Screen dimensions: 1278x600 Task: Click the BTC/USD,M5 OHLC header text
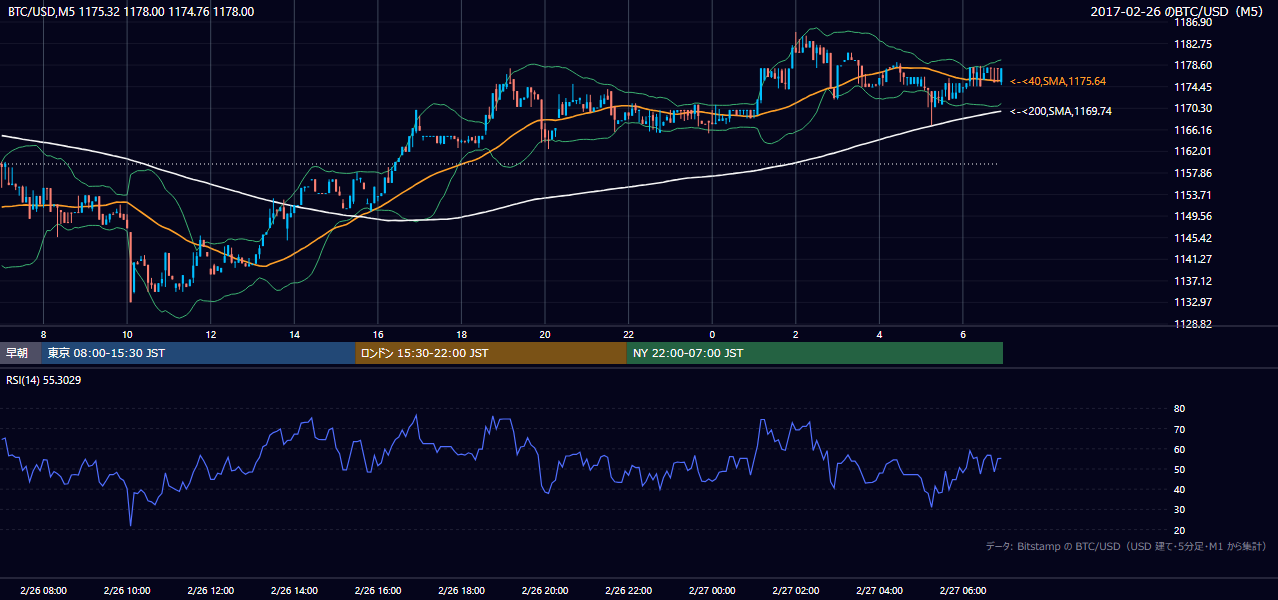coord(131,12)
